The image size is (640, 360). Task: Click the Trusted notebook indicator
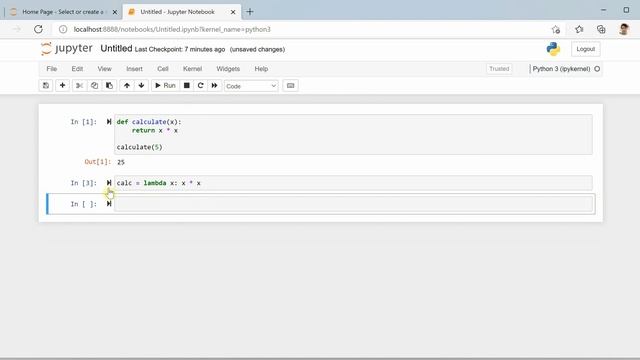[499, 69]
